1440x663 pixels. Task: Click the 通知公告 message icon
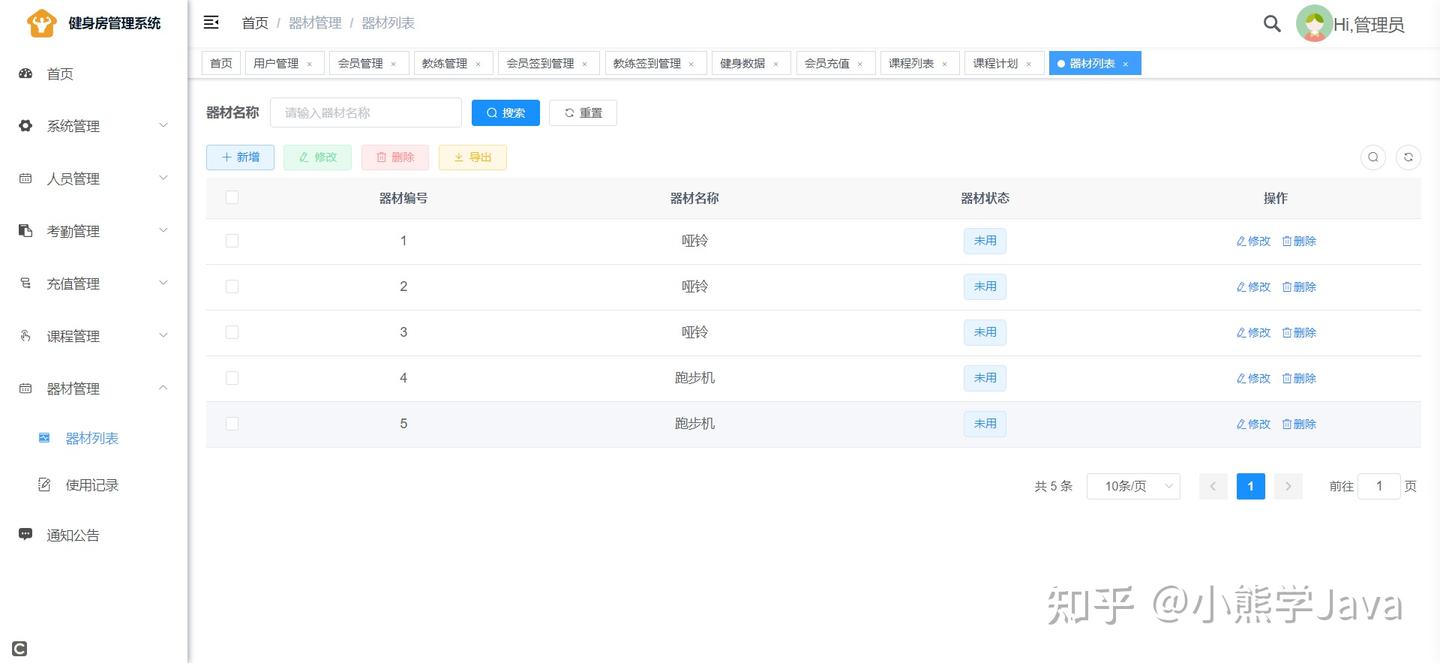coord(26,534)
